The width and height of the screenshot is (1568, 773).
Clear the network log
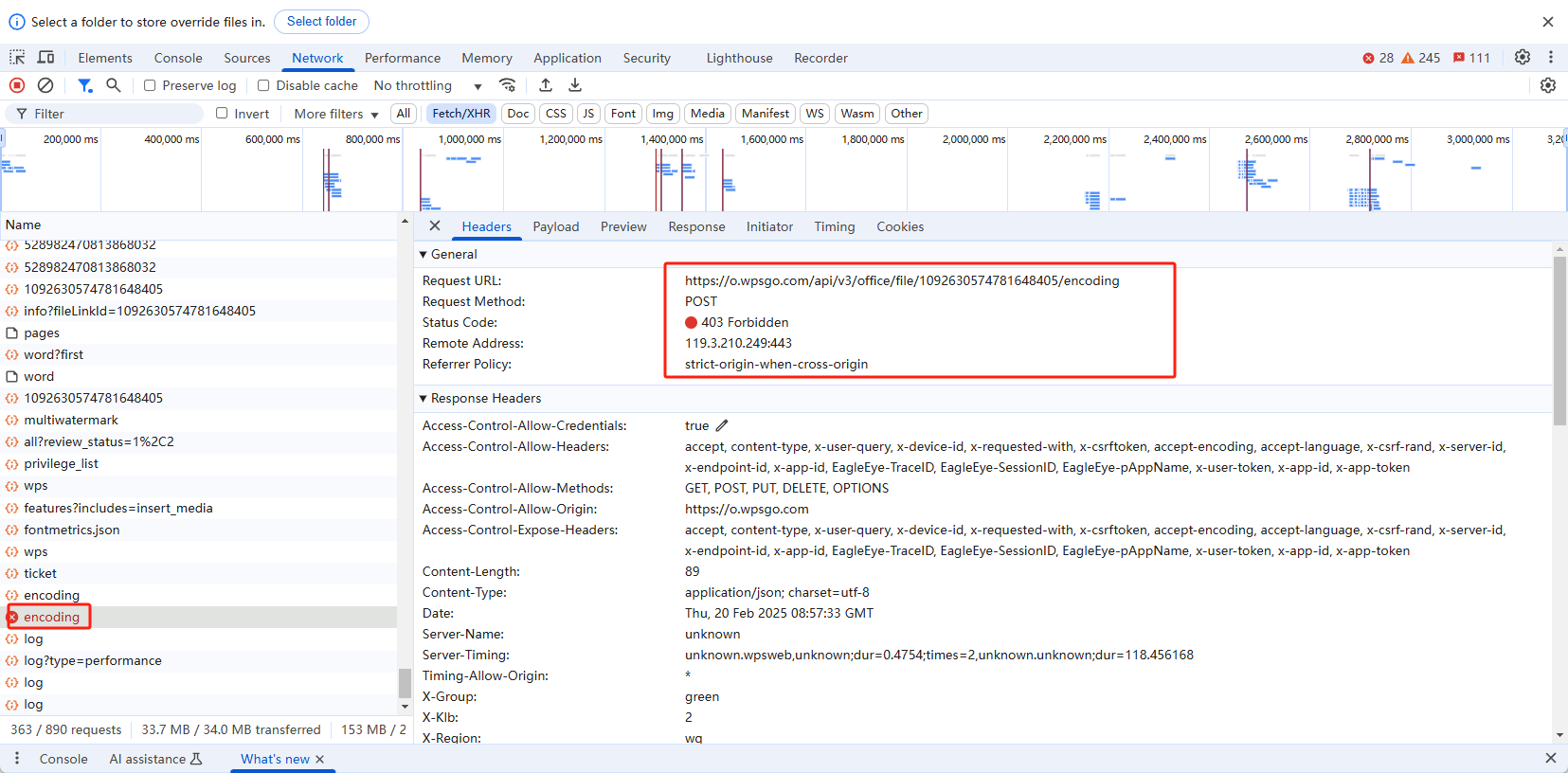(x=45, y=85)
